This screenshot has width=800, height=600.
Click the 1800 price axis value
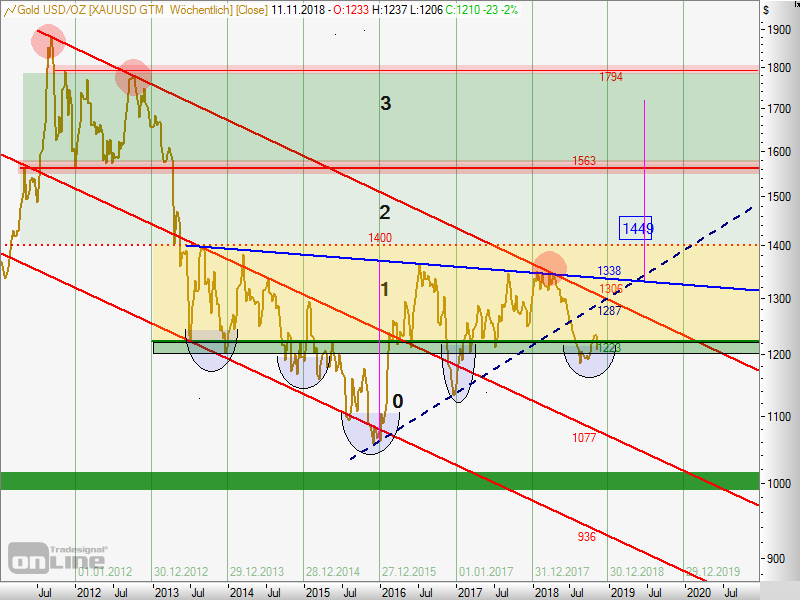(x=779, y=67)
